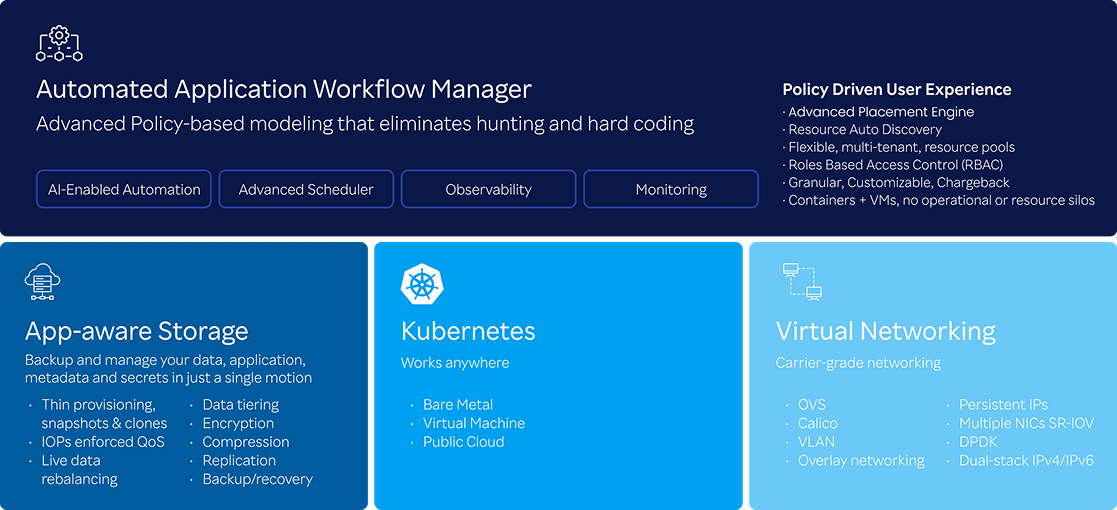Open the Monitoring button
Image resolution: width=1117 pixels, height=510 pixels.
(x=671, y=189)
